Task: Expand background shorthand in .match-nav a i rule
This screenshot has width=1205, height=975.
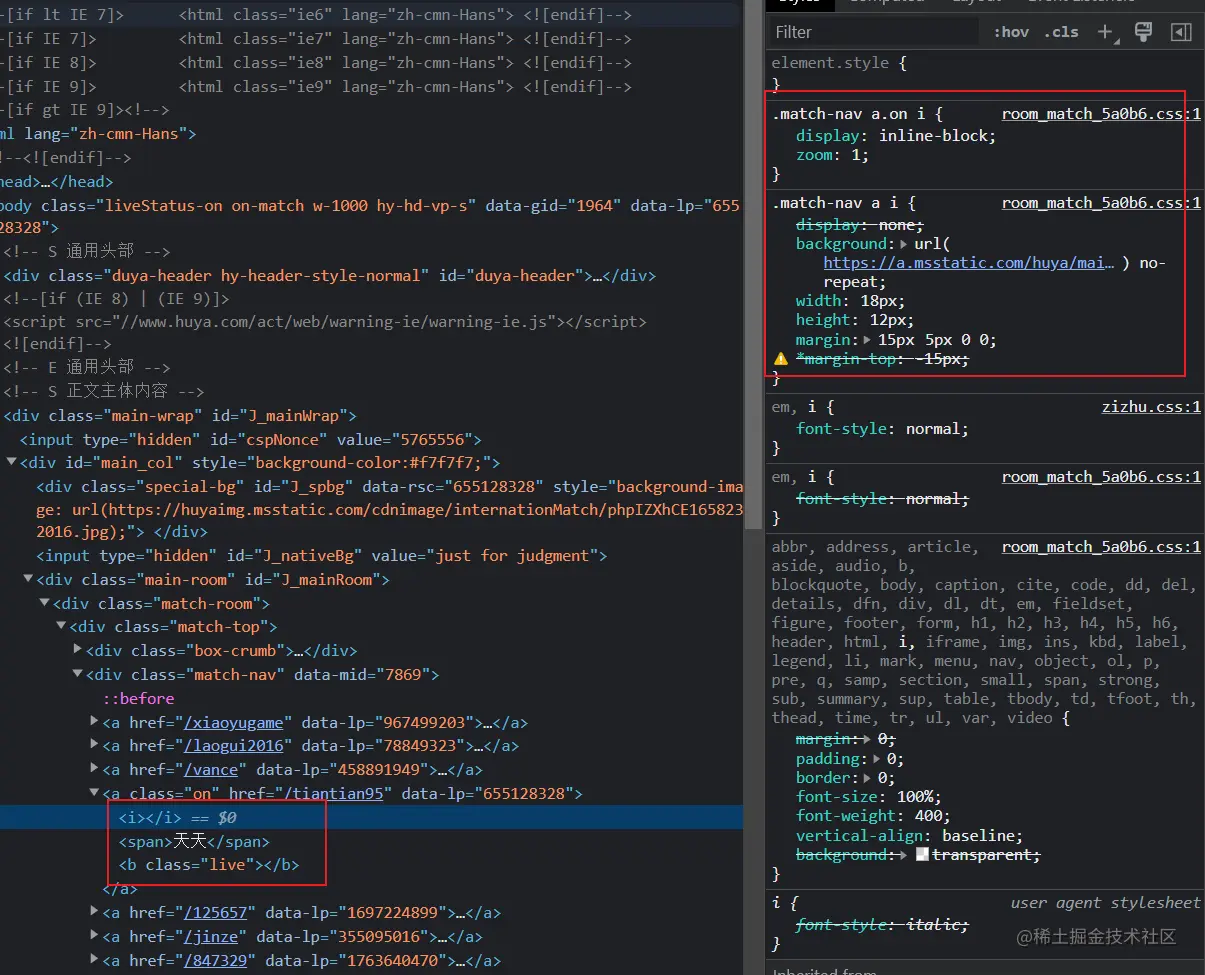Action: [904, 244]
